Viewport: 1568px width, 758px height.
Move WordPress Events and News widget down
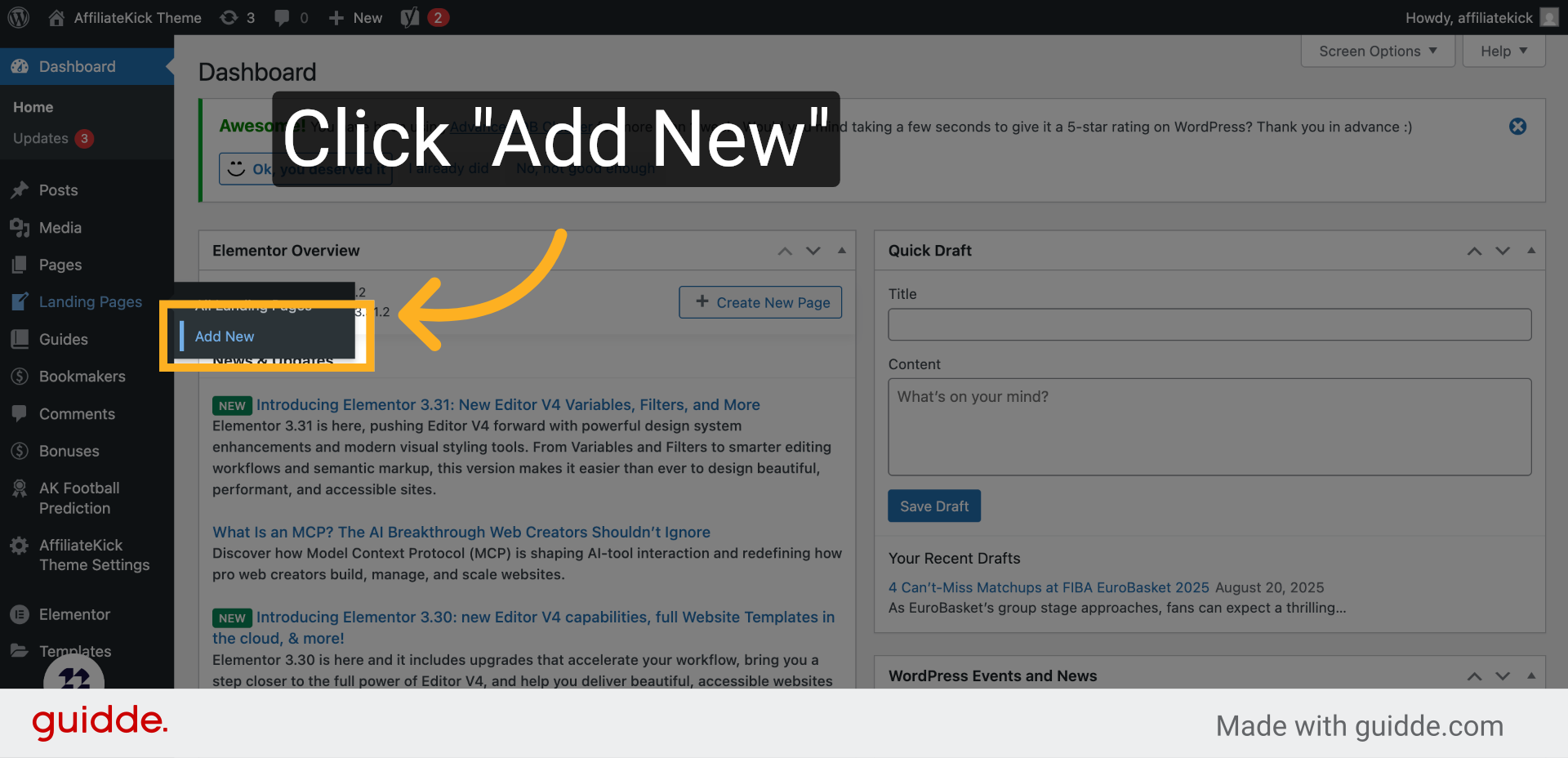pos(1503,676)
